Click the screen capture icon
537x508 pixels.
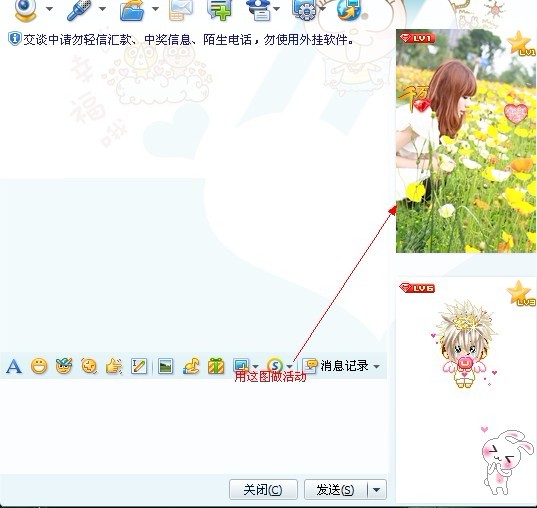point(241,365)
